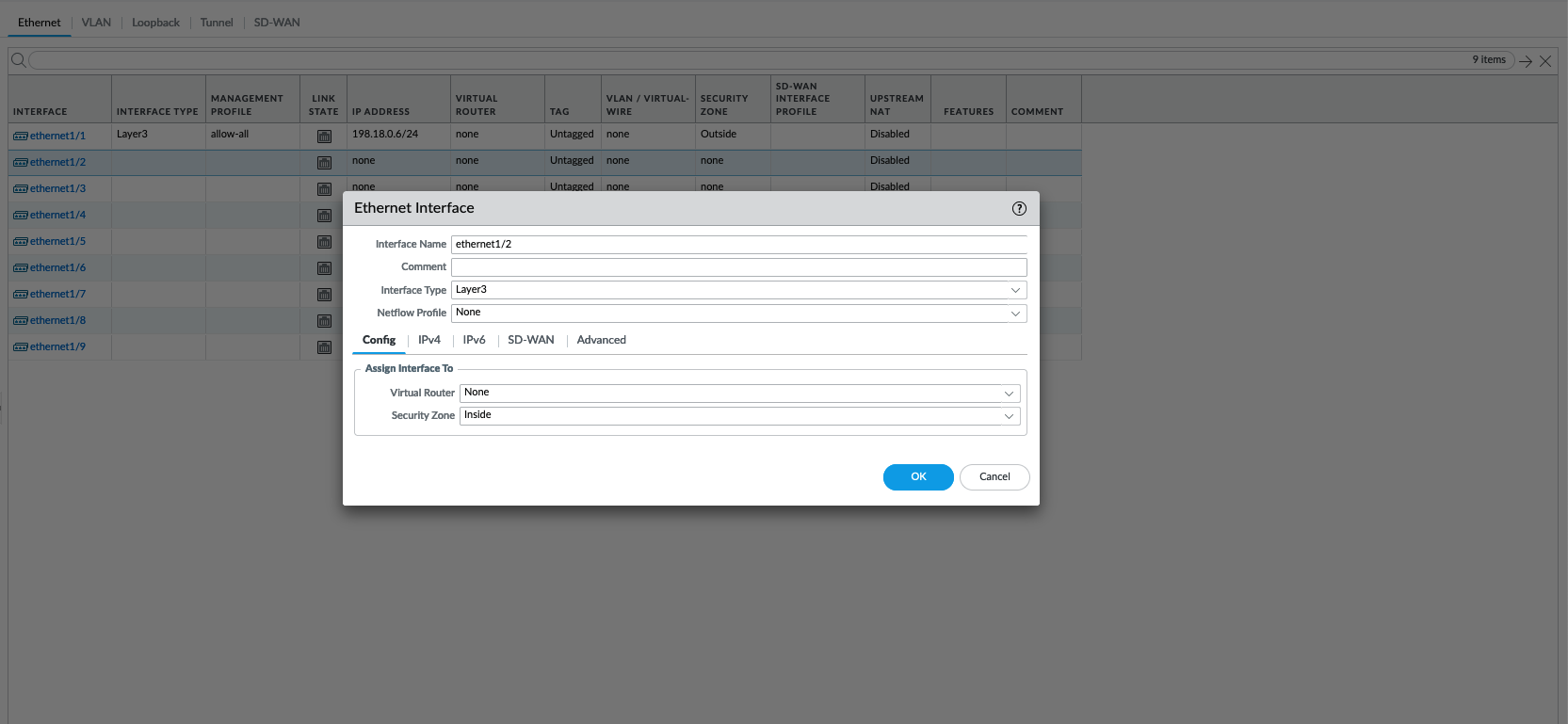Click the link state icon for ethernet1/5
Image resolution: width=1568 pixels, height=724 pixels.
pyautogui.click(x=324, y=242)
